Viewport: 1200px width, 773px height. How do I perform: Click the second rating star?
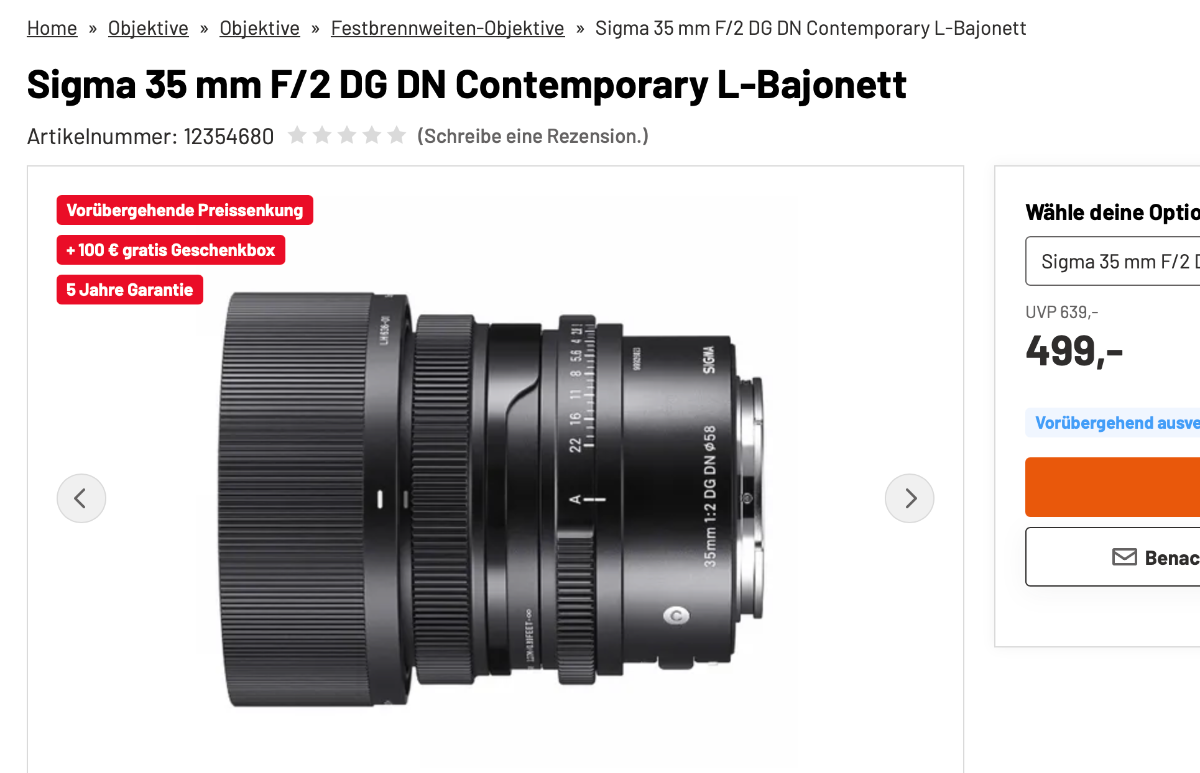[322, 135]
